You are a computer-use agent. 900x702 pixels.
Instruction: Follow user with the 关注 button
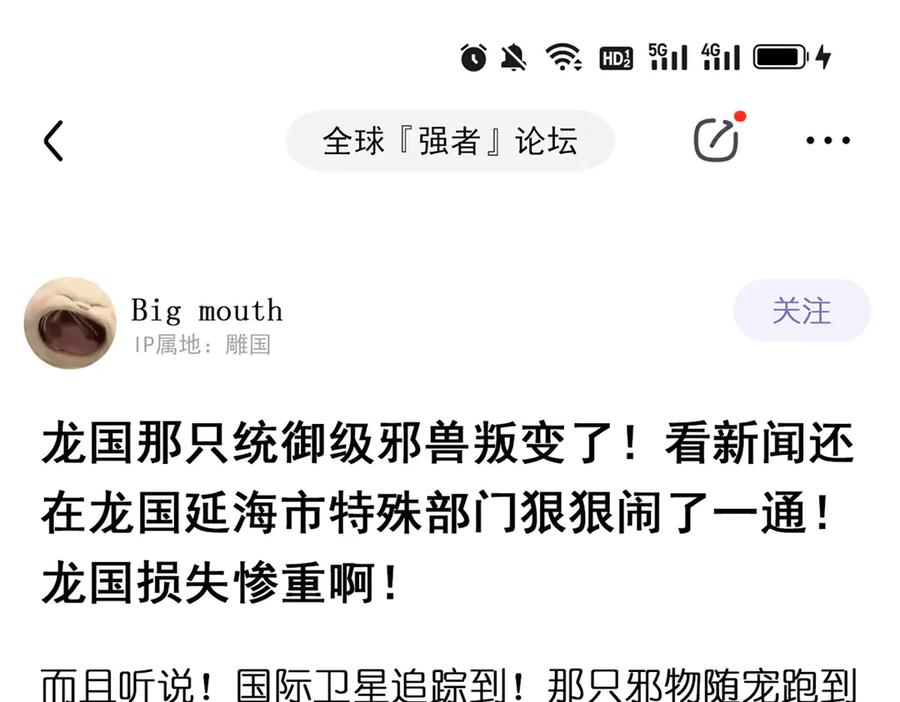point(802,311)
